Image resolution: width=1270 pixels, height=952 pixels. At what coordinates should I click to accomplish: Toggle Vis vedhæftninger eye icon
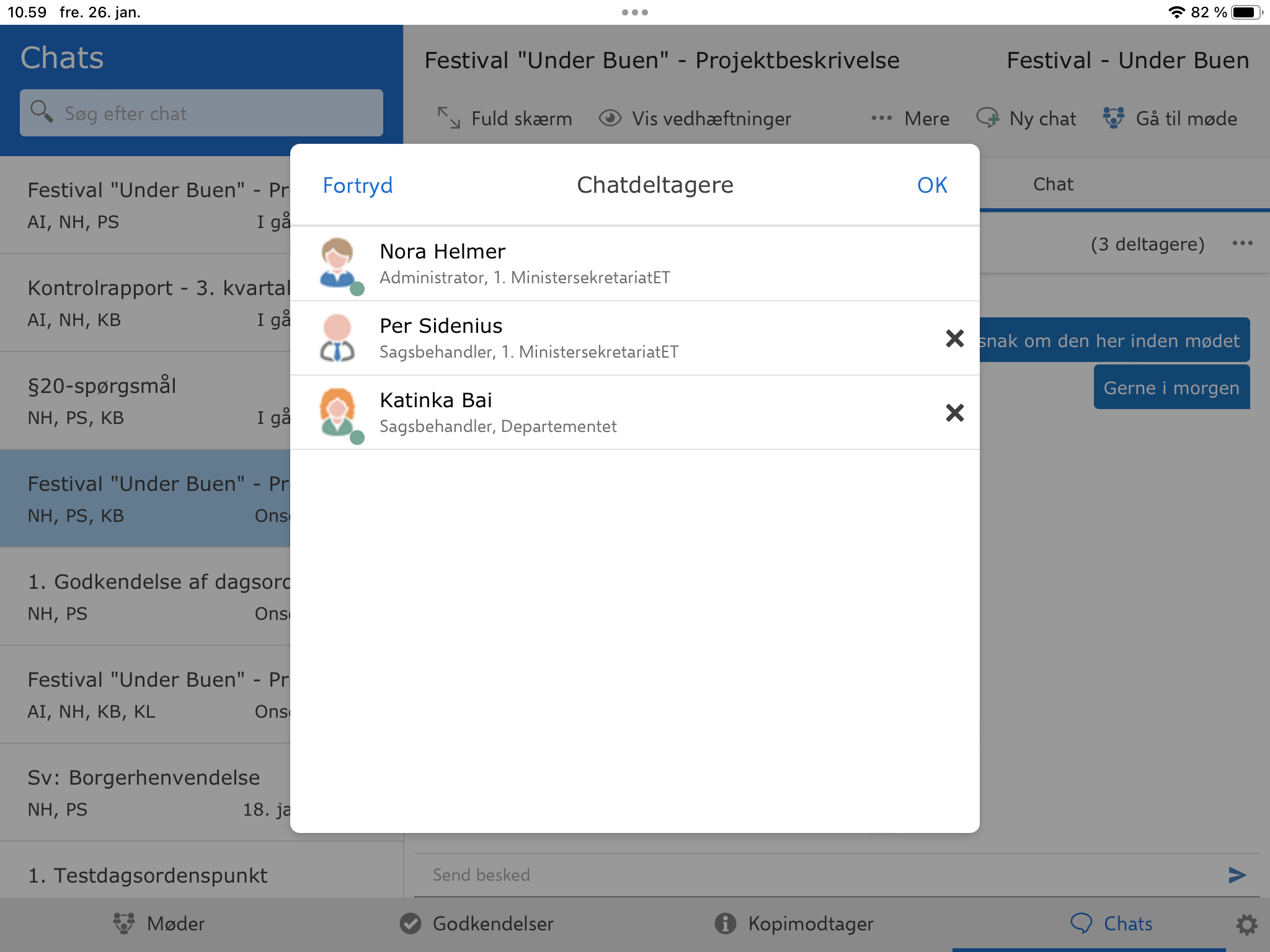610,118
